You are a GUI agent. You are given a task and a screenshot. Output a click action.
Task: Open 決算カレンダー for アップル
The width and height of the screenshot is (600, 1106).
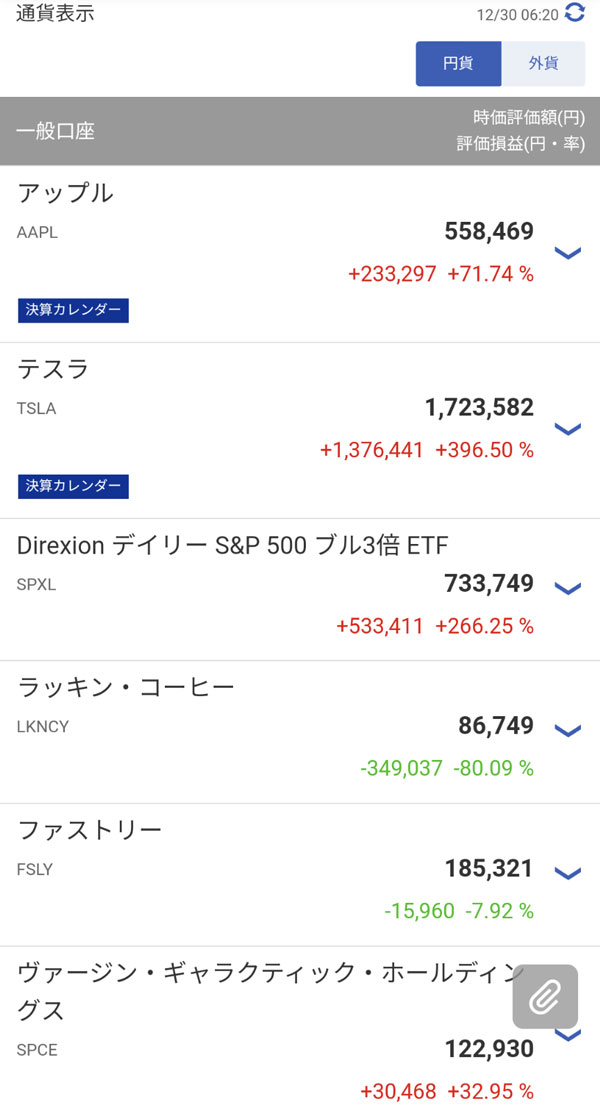[x=73, y=310]
